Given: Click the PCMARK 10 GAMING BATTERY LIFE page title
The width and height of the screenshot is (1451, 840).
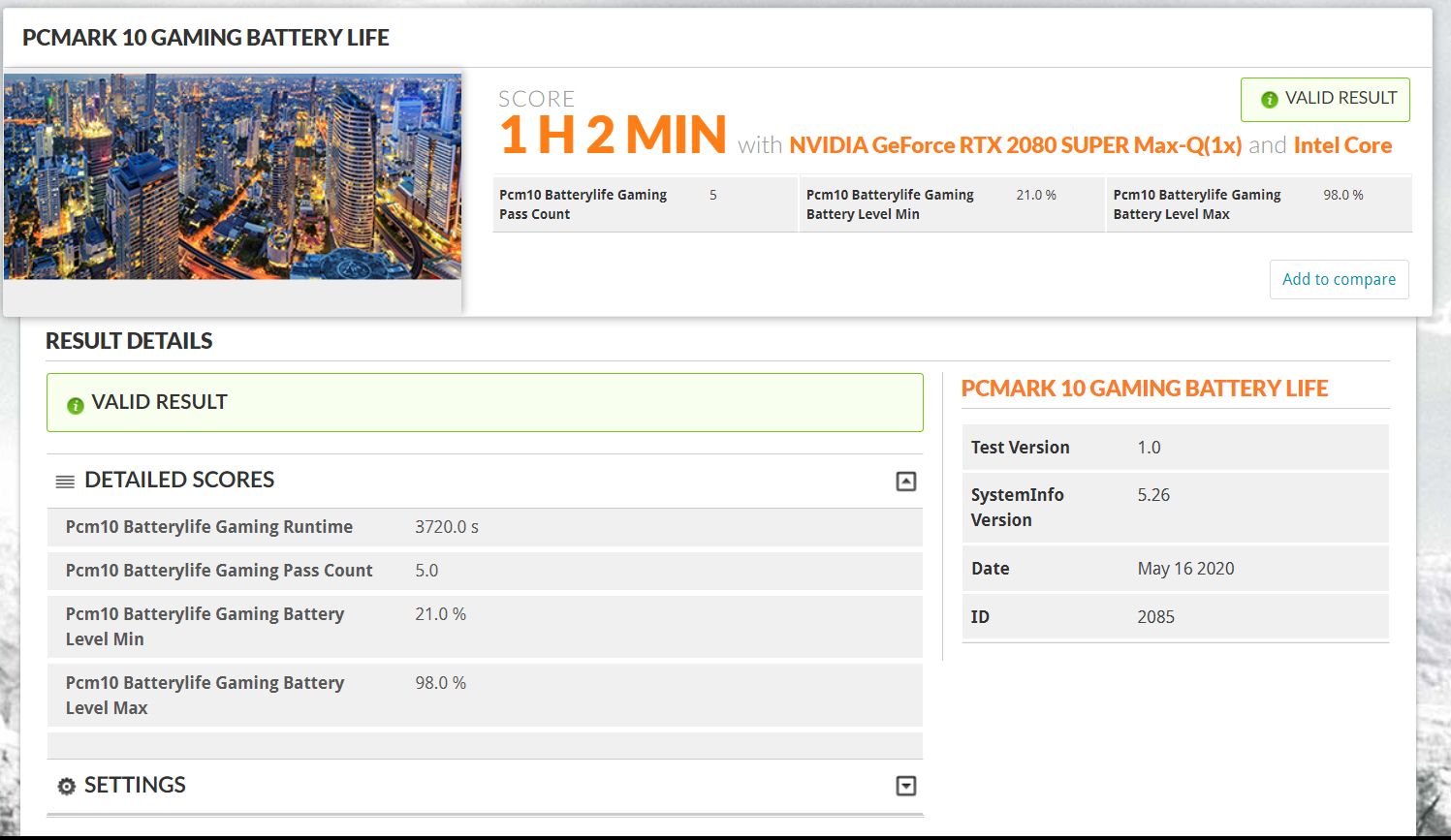Looking at the screenshot, I should [205, 38].
